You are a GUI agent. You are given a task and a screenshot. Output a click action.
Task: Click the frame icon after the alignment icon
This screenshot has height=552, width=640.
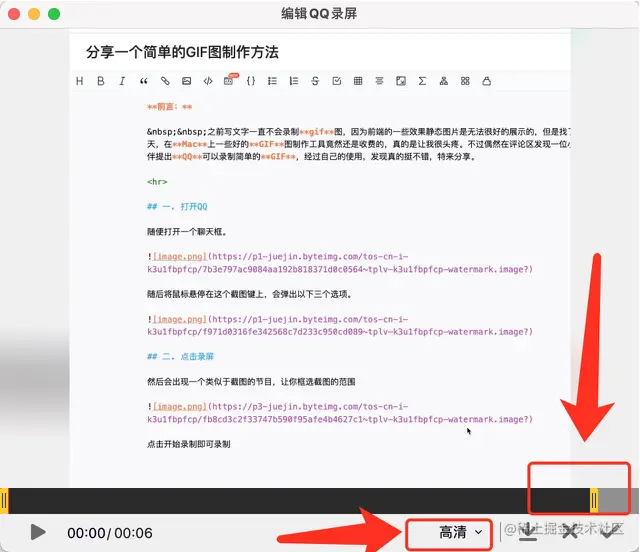point(401,81)
